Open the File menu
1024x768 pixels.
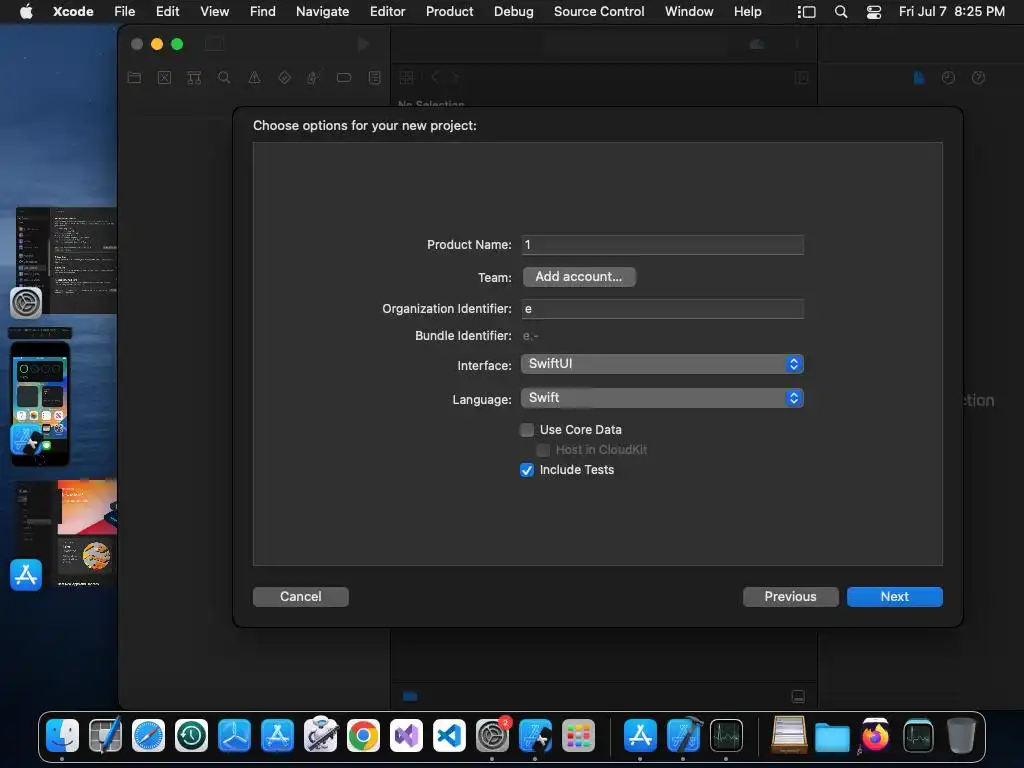click(125, 11)
